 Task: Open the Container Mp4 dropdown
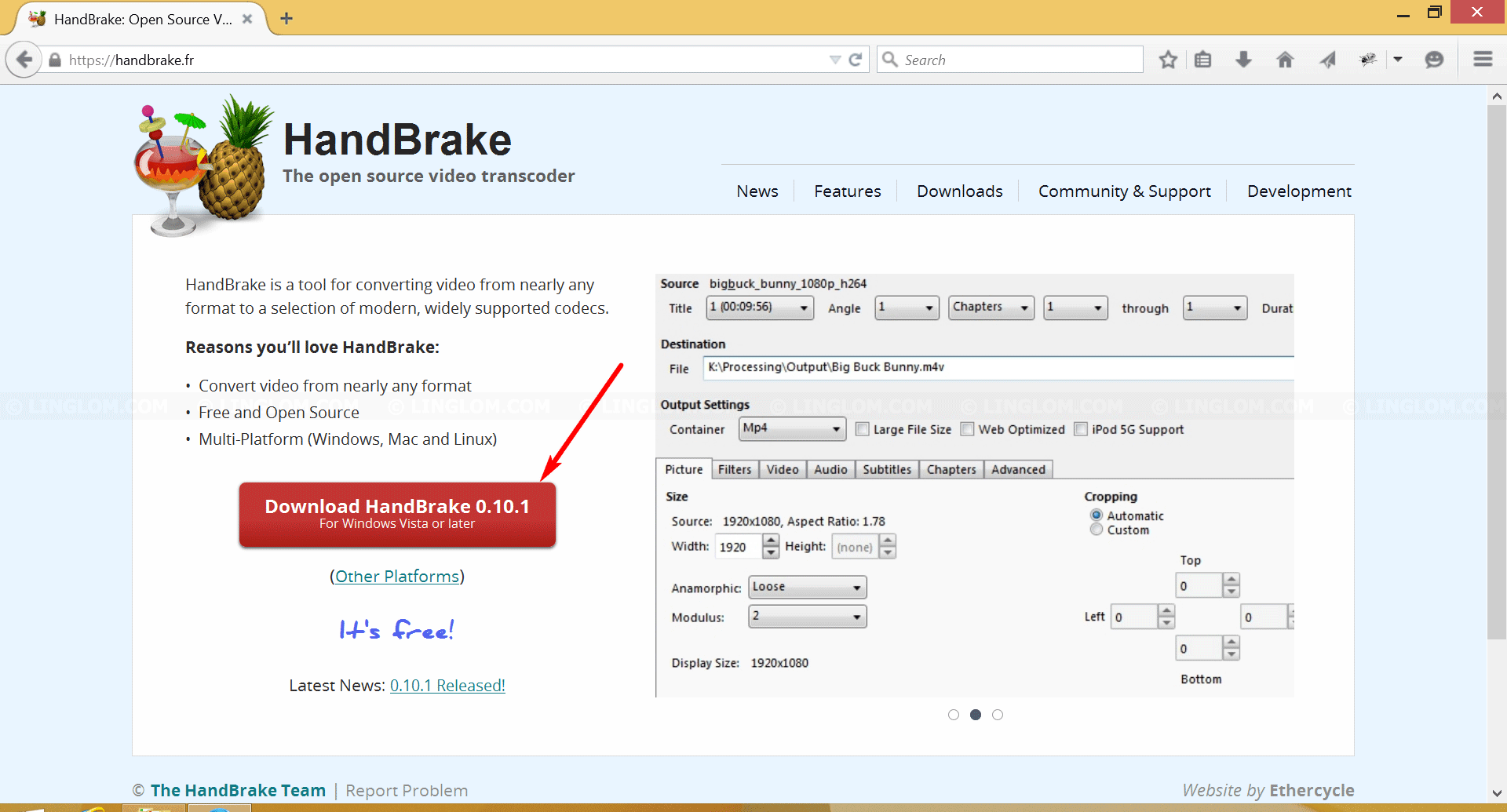point(792,429)
